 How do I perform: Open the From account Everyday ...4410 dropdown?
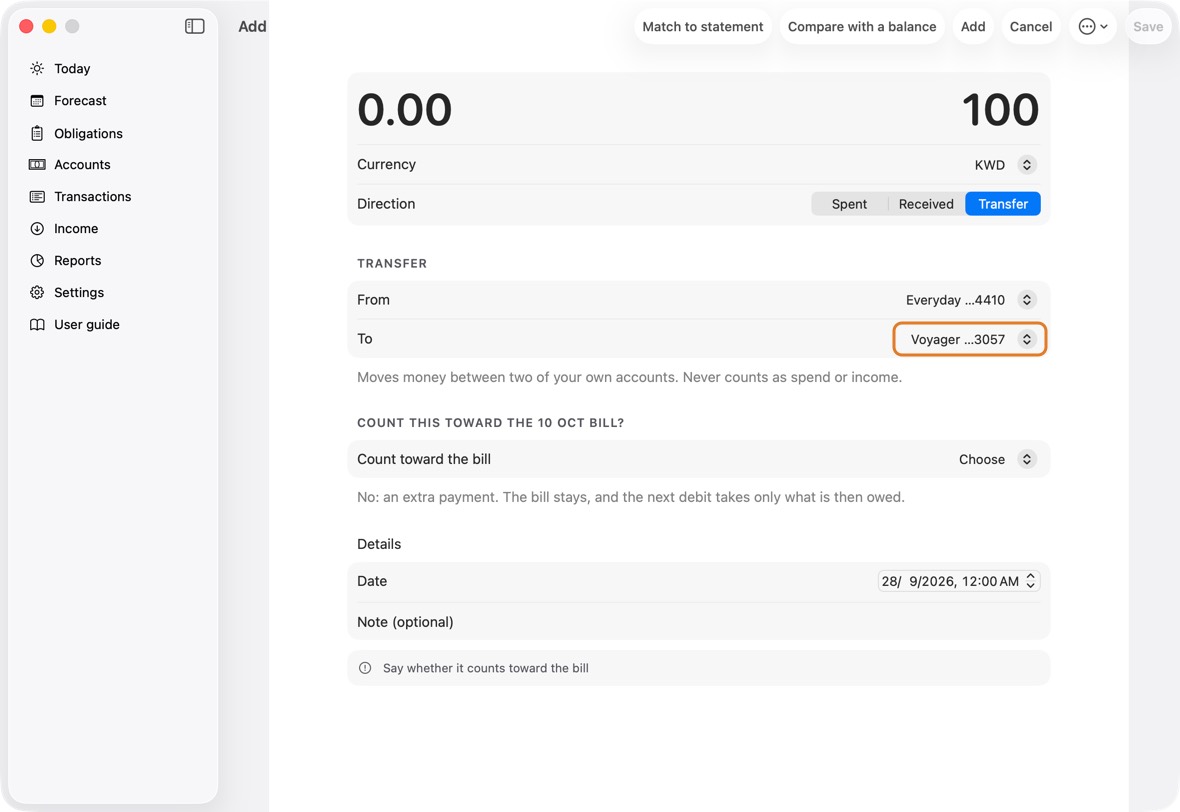[x=971, y=300]
